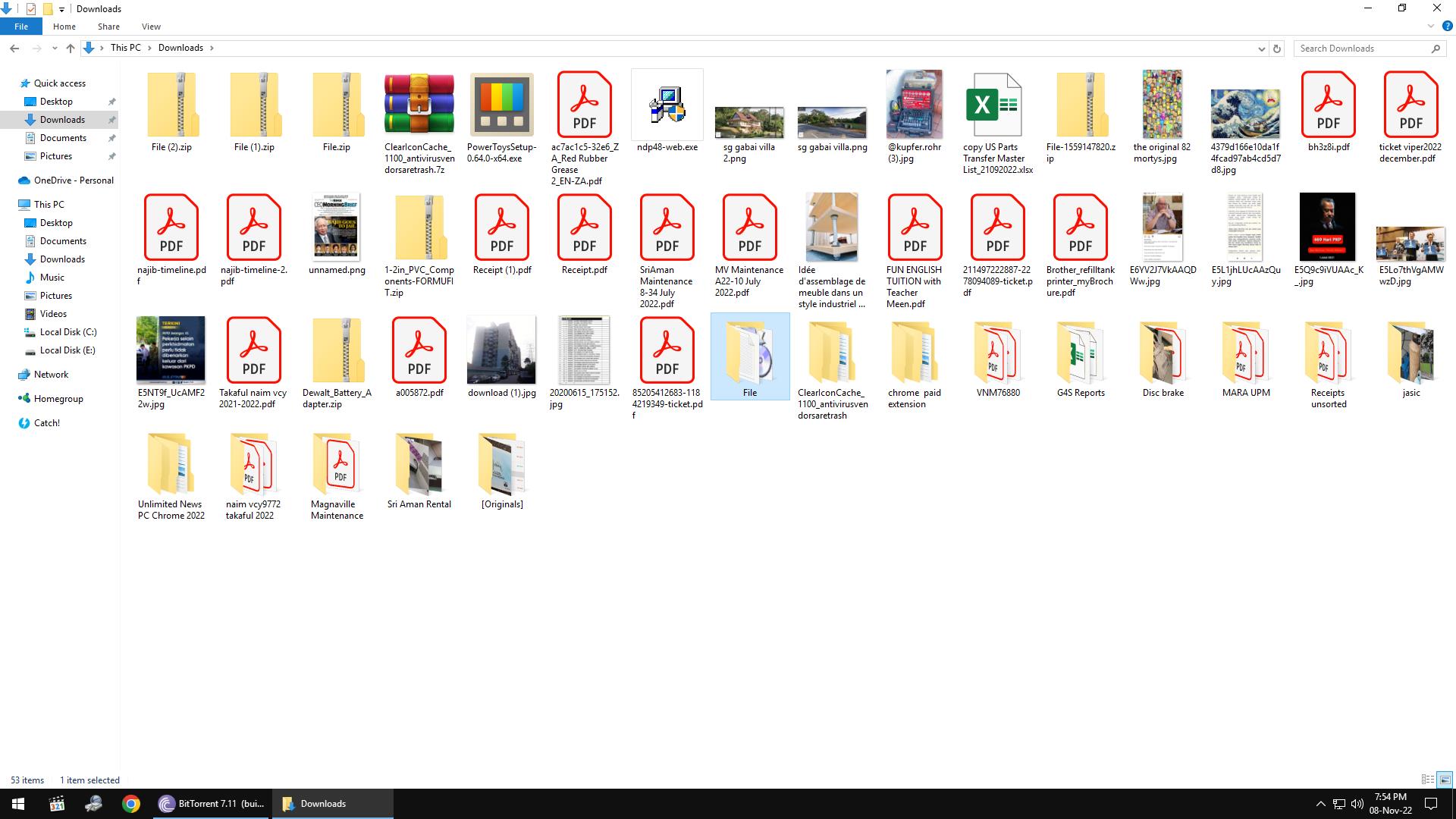The height and width of the screenshot is (819, 1456).
Task: Expand the ribbon chevron
Action: pyautogui.click(x=1431, y=26)
